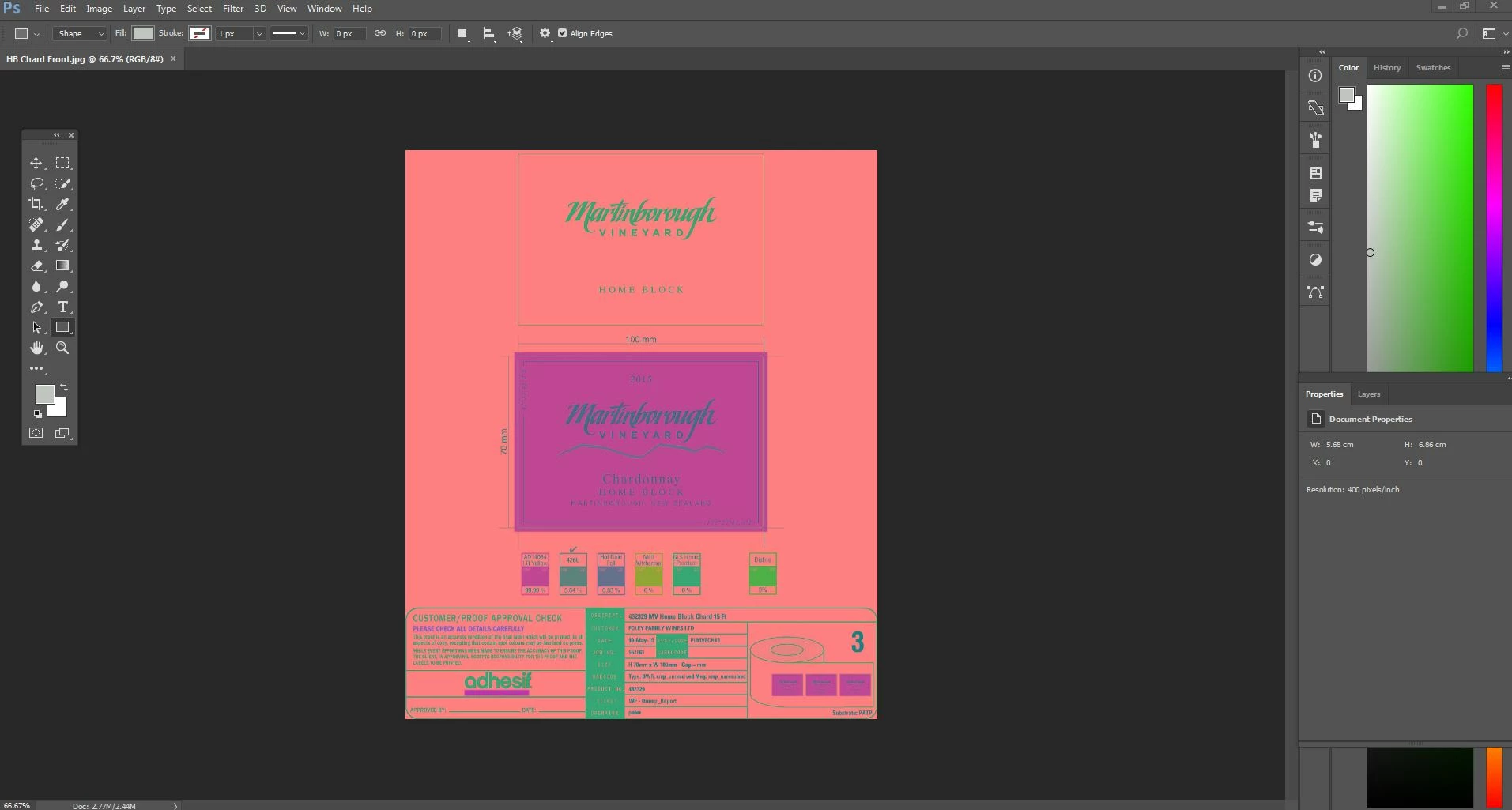Viewport: 1512px width, 810px height.
Task: Toggle Align Edges checkbox
Action: pos(563,33)
